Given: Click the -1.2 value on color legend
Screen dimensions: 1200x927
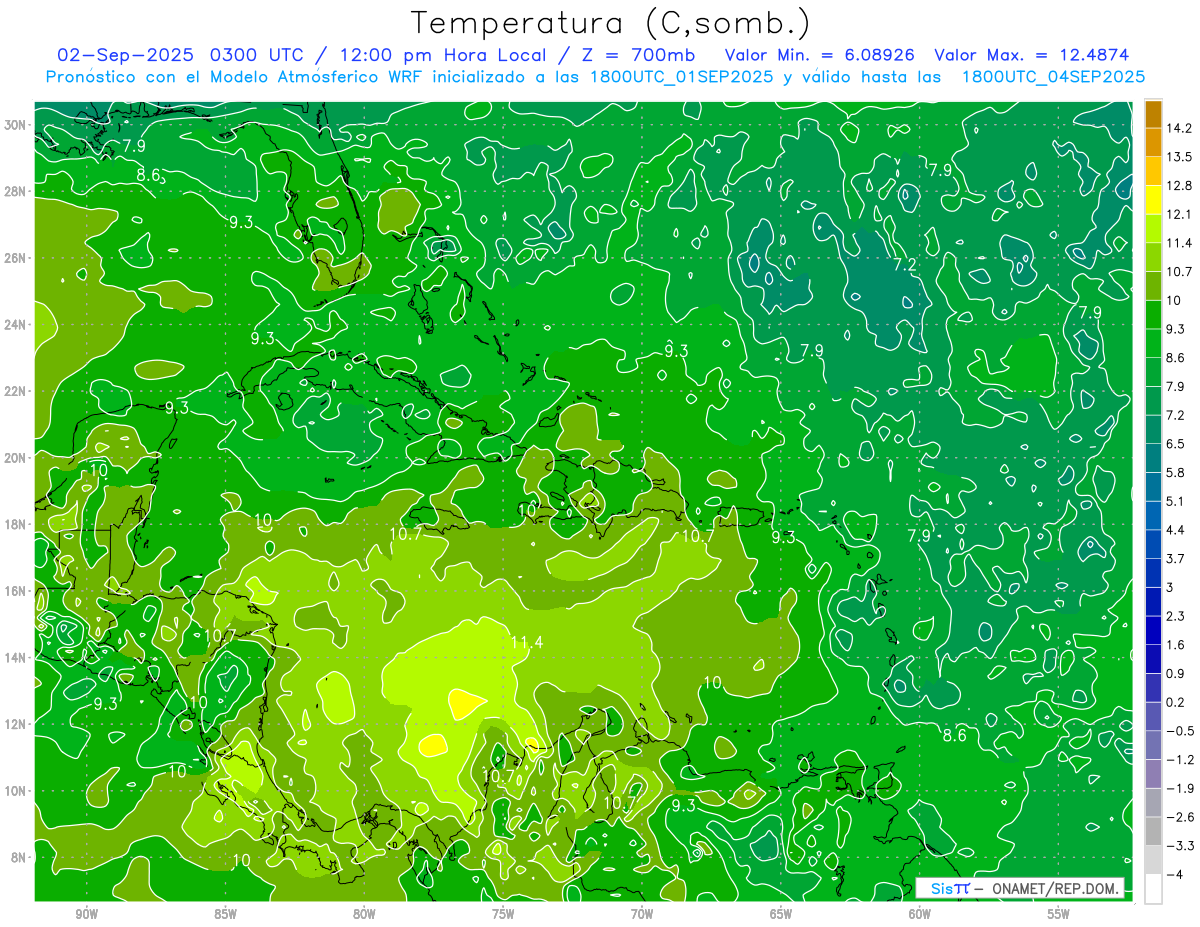Looking at the screenshot, I should click(x=1178, y=759).
